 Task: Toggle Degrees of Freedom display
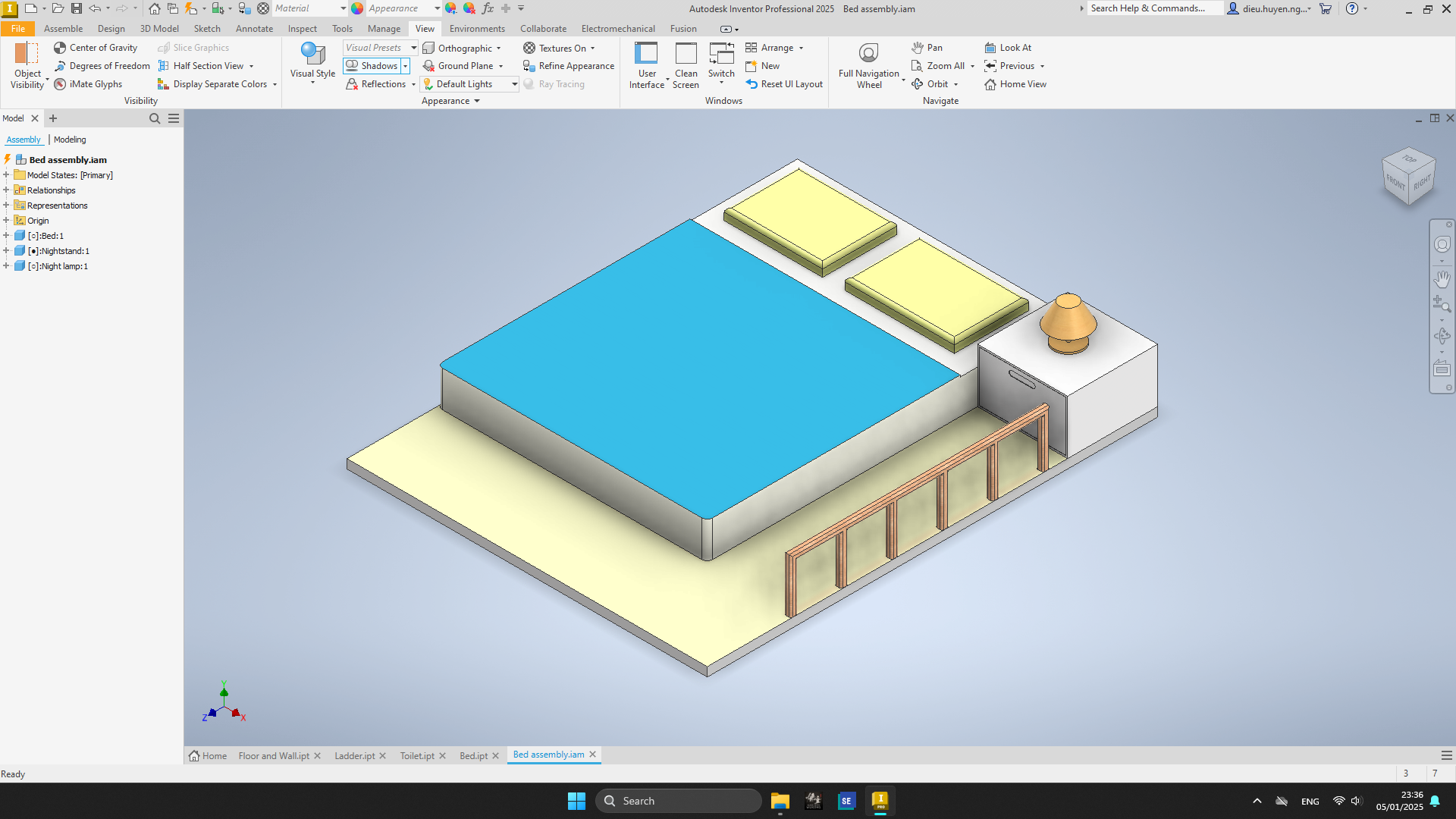102,66
